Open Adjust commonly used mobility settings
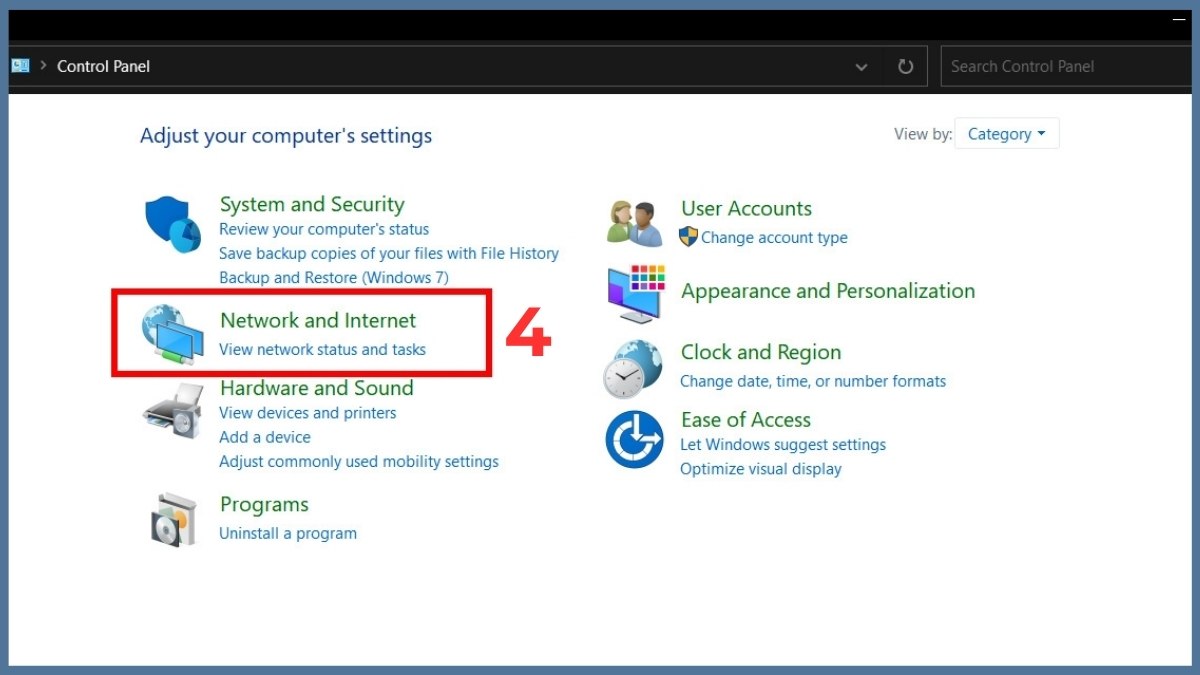This screenshot has height=675, width=1200. pyautogui.click(x=359, y=461)
